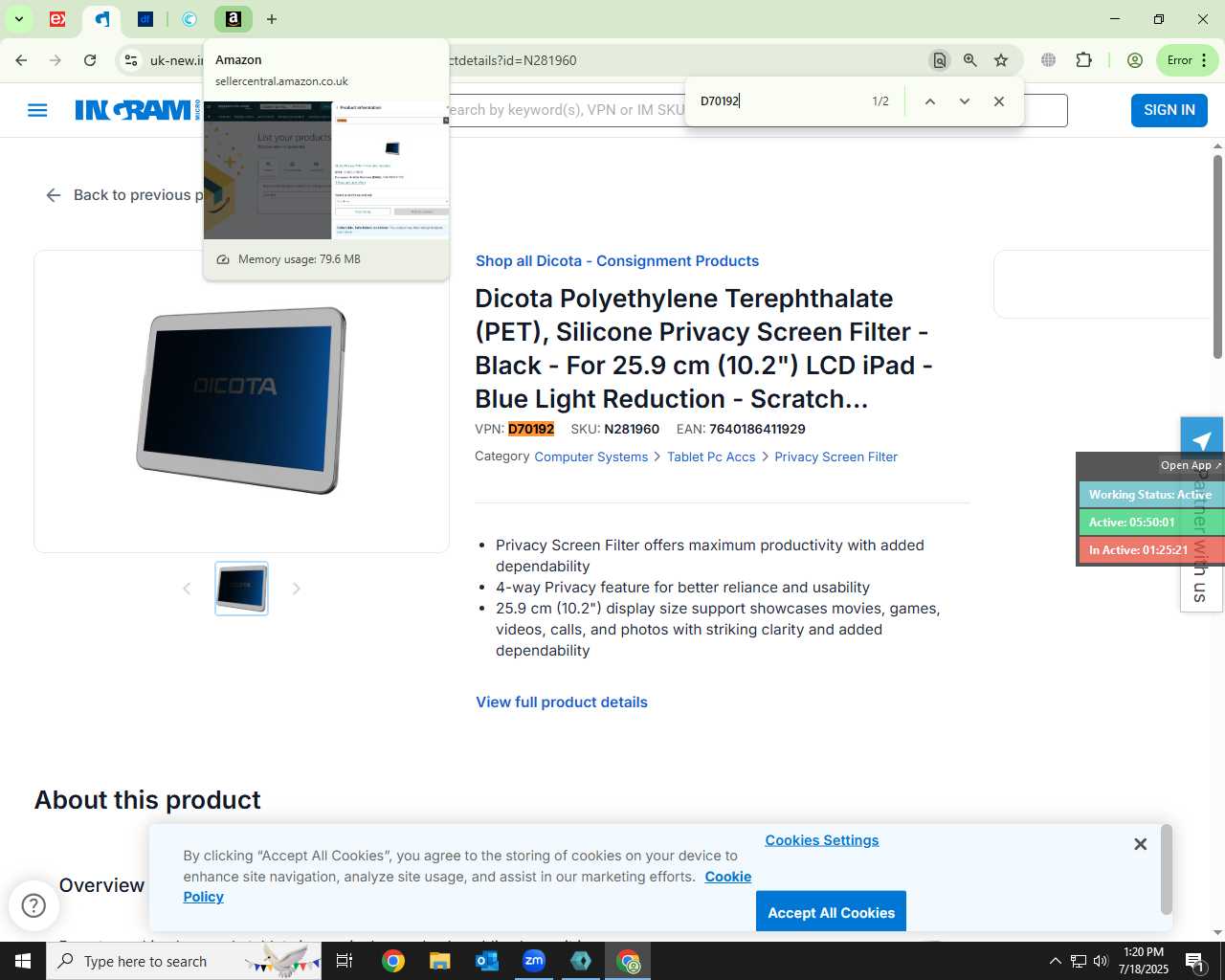Click the main Dicota tablet product image
This screenshot has height=980, width=1225.
click(x=241, y=401)
